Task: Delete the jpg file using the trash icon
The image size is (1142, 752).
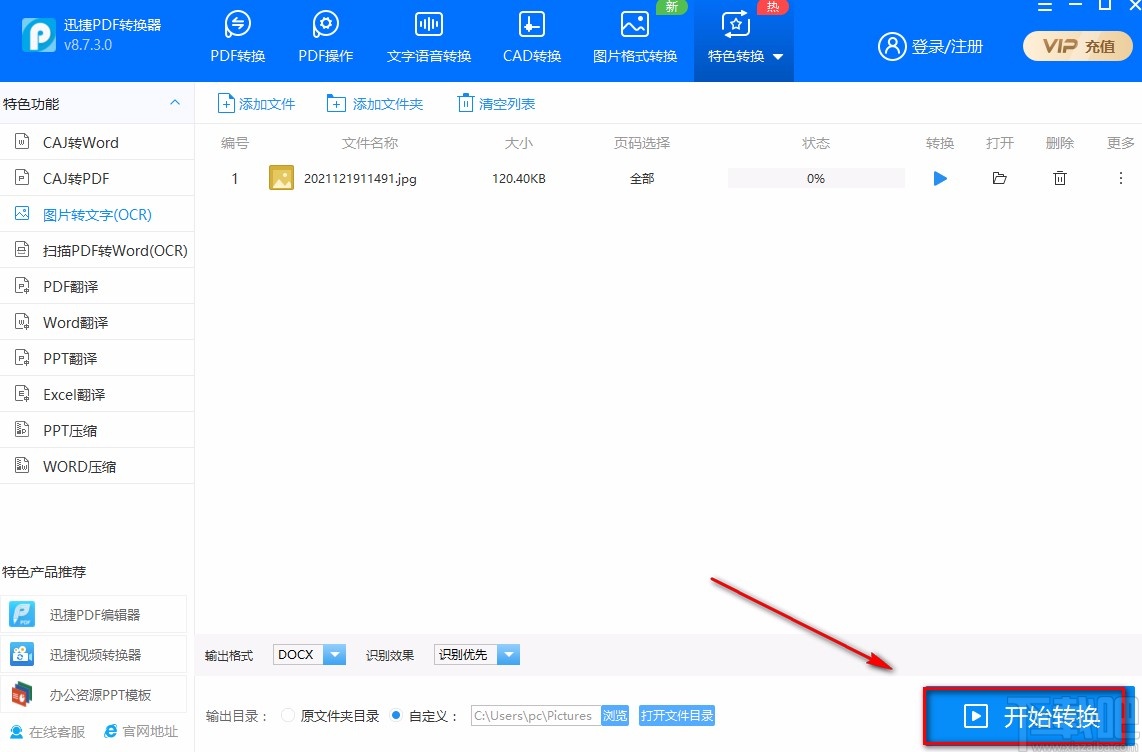Action: (1059, 178)
